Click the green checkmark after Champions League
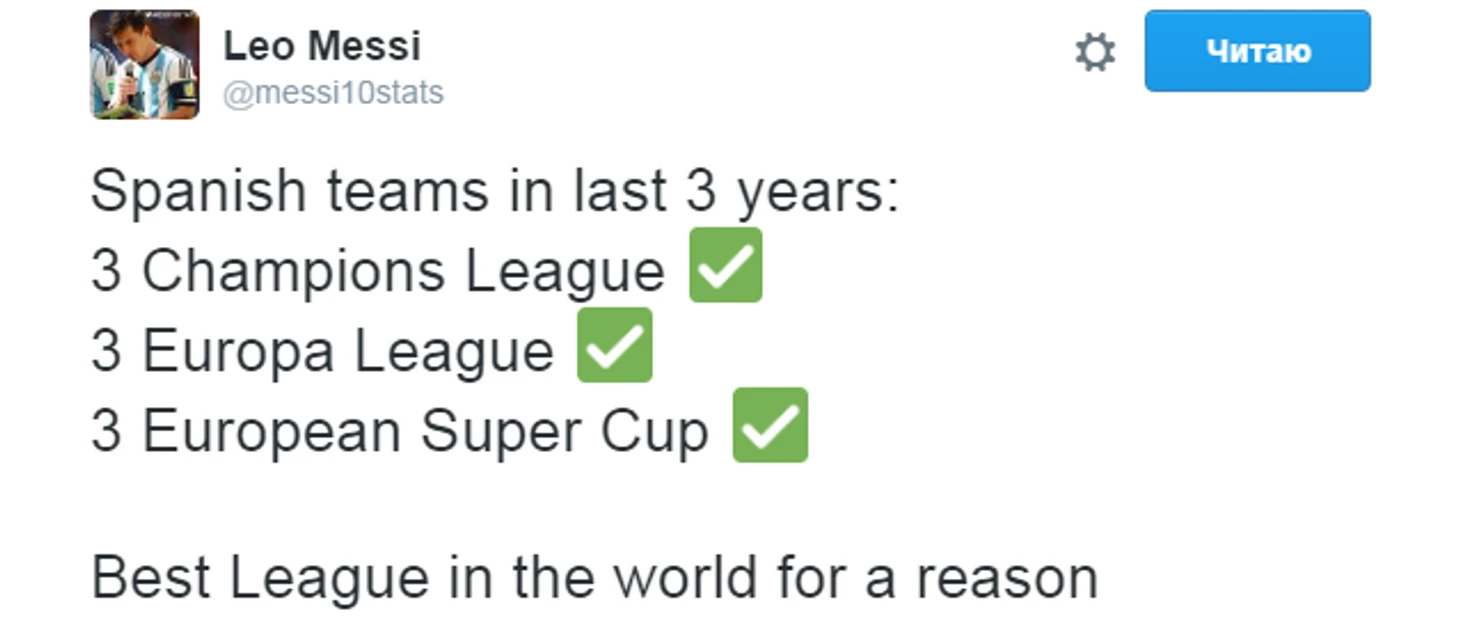Viewport: 1460px width, 620px height. tap(726, 265)
